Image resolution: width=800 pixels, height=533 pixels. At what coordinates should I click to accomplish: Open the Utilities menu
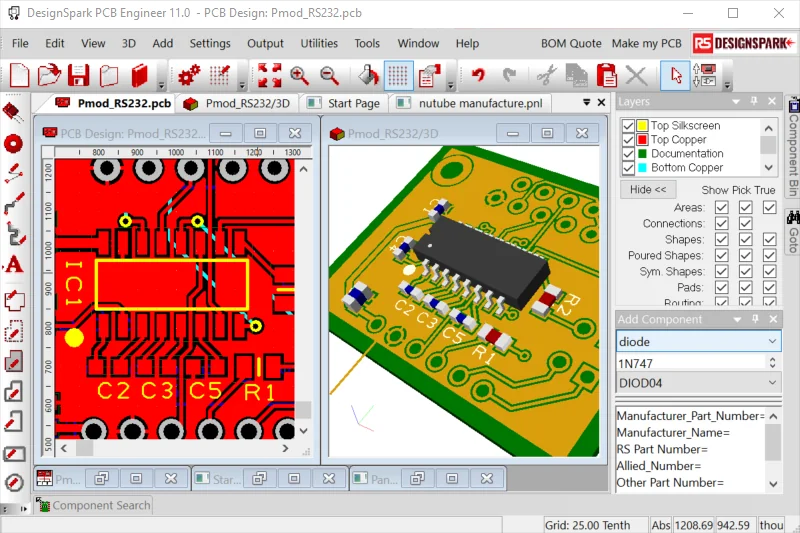tap(319, 43)
